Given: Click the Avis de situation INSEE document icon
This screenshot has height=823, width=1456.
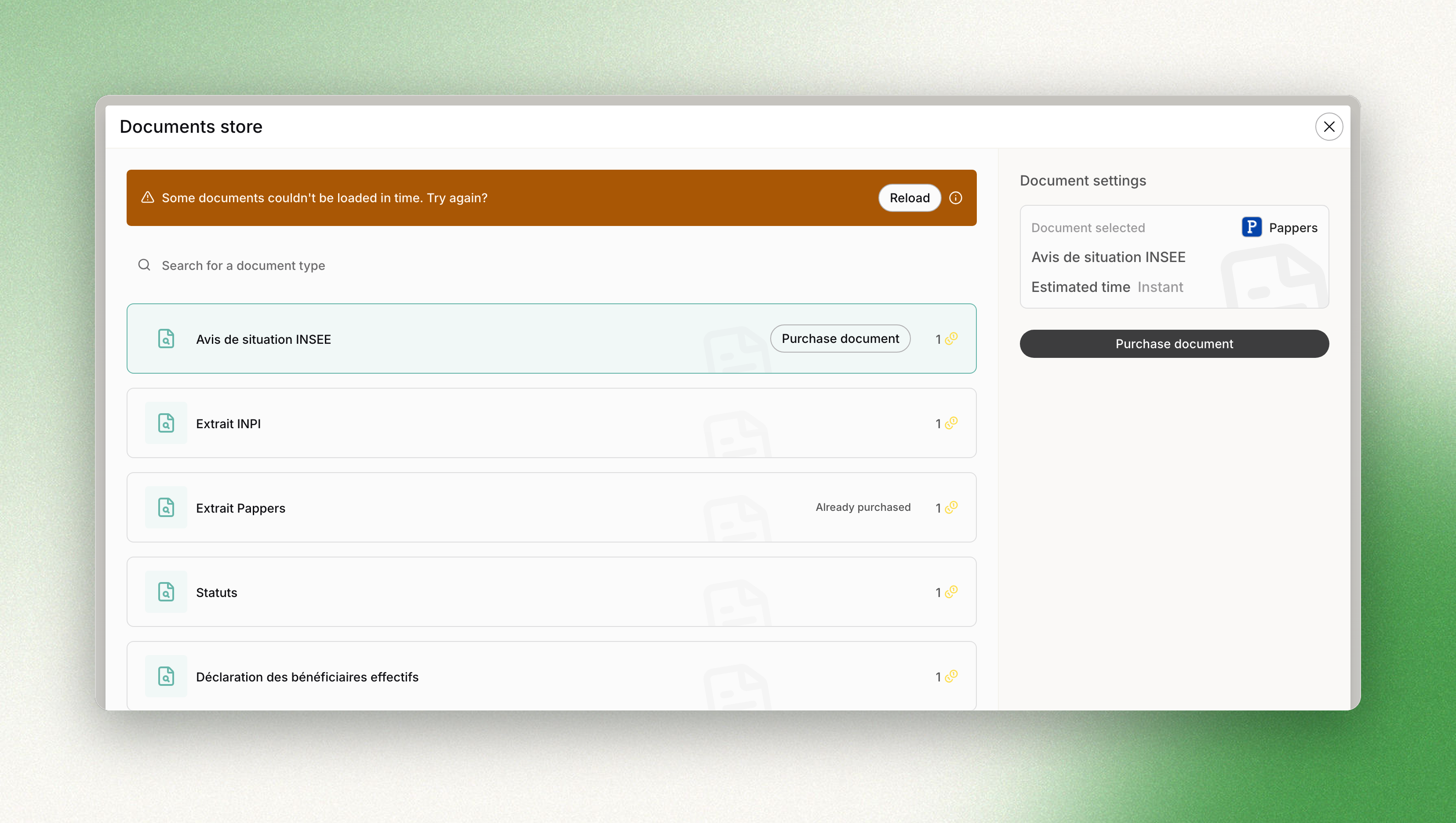Looking at the screenshot, I should tap(166, 339).
